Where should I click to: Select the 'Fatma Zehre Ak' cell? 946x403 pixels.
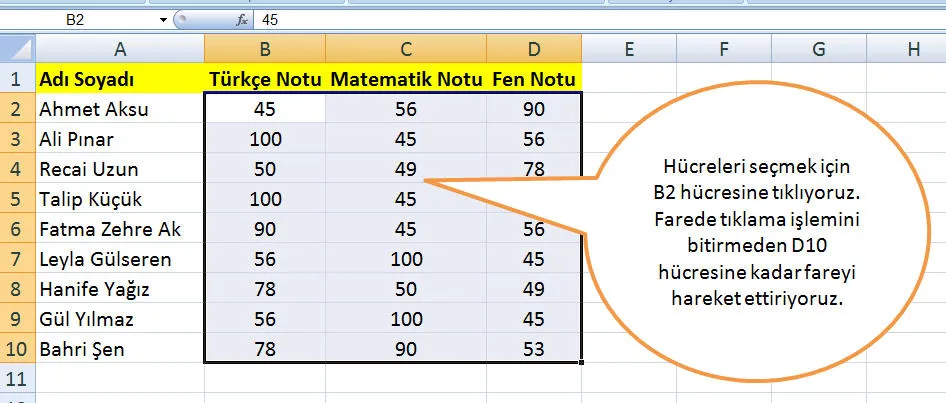pyautogui.click(x=119, y=229)
